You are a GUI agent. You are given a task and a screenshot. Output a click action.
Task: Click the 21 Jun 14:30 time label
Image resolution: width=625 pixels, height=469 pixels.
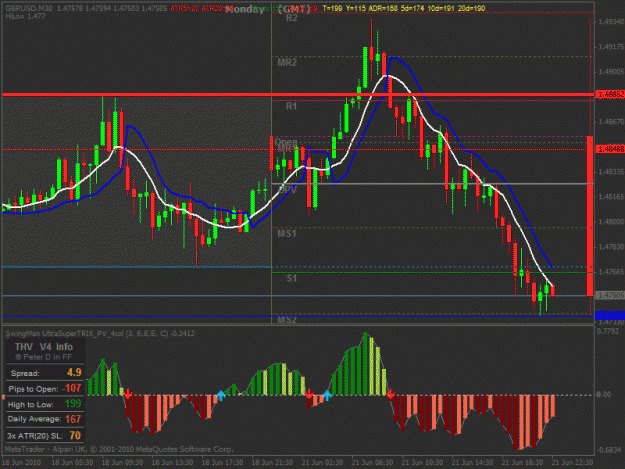pyautogui.click(x=472, y=462)
